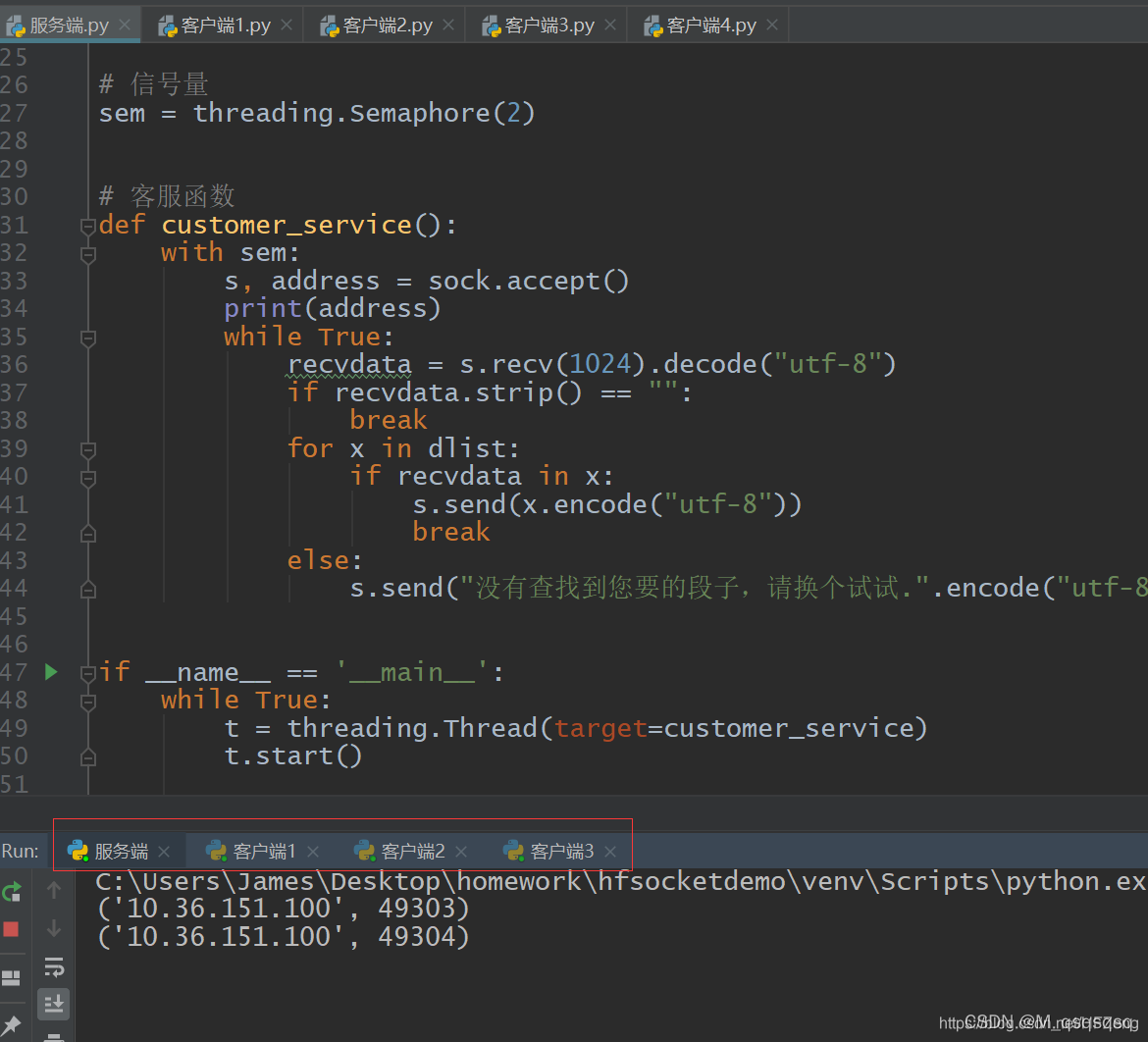Toggle scroll to end of console output
Viewport: 1148px width, 1042px height.
[x=54, y=1004]
